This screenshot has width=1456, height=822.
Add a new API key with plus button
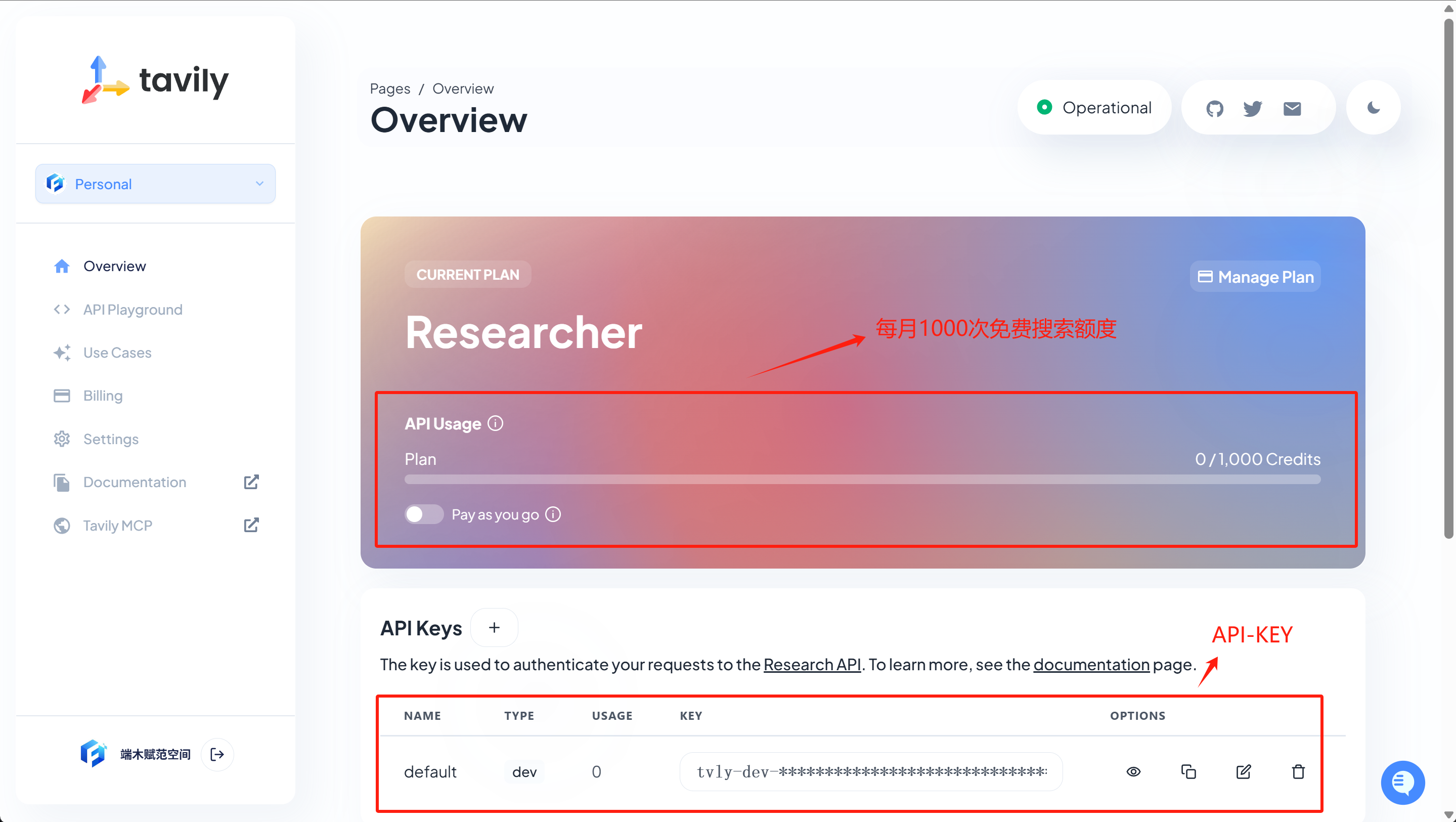[494, 628]
